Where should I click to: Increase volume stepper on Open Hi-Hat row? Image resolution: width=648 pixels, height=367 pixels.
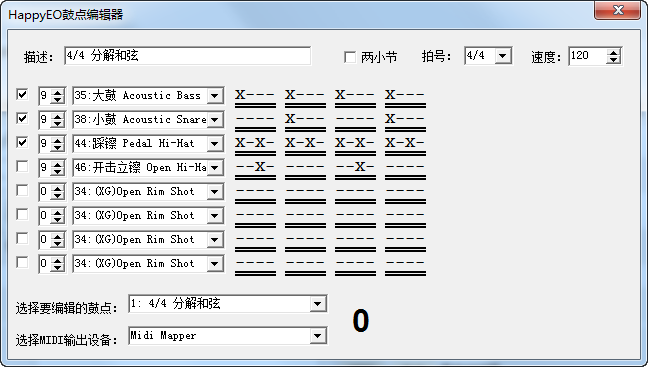[x=57, y=164]
